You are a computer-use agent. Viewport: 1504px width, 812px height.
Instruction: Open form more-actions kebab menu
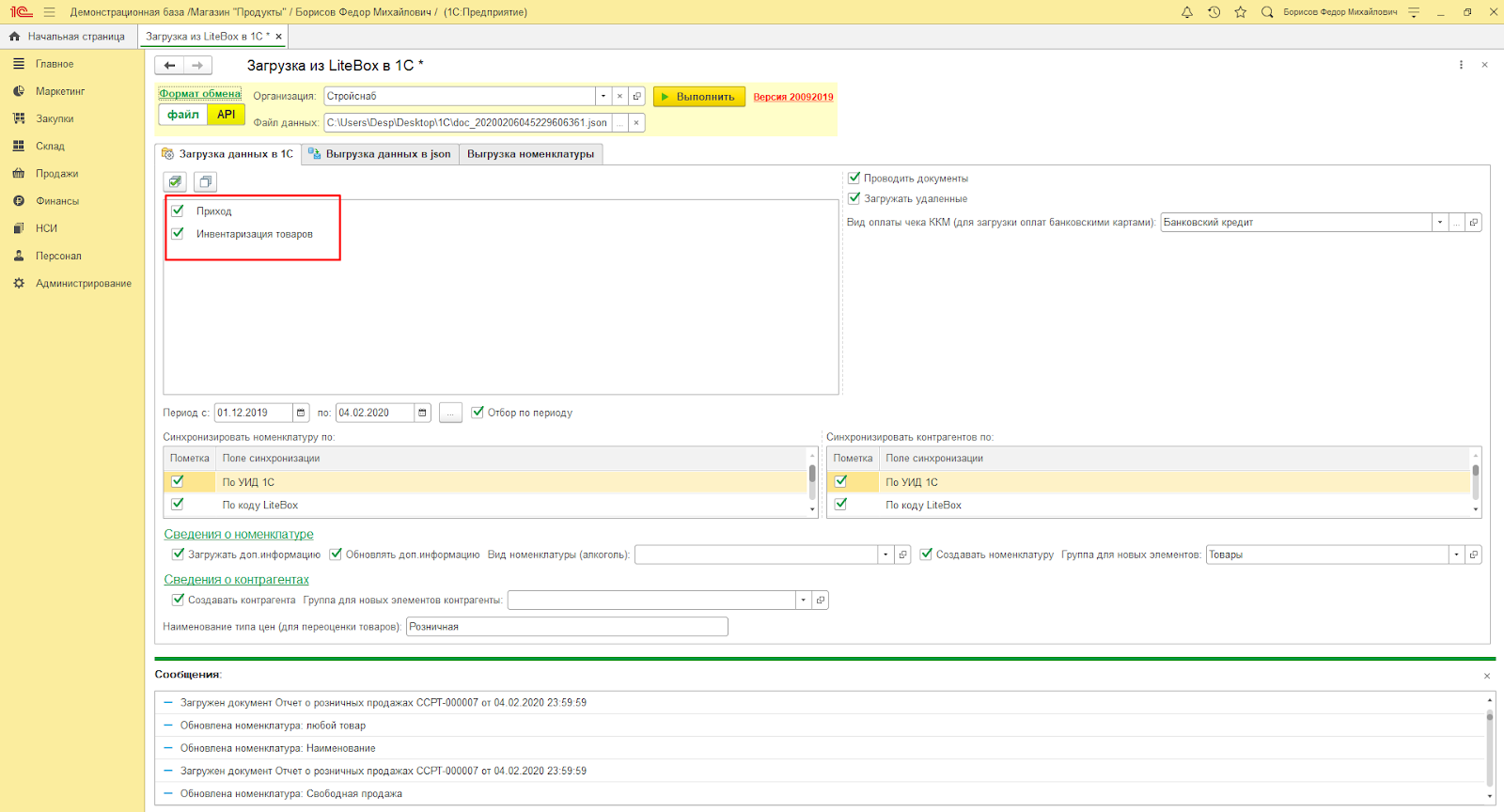[1461, 65]
